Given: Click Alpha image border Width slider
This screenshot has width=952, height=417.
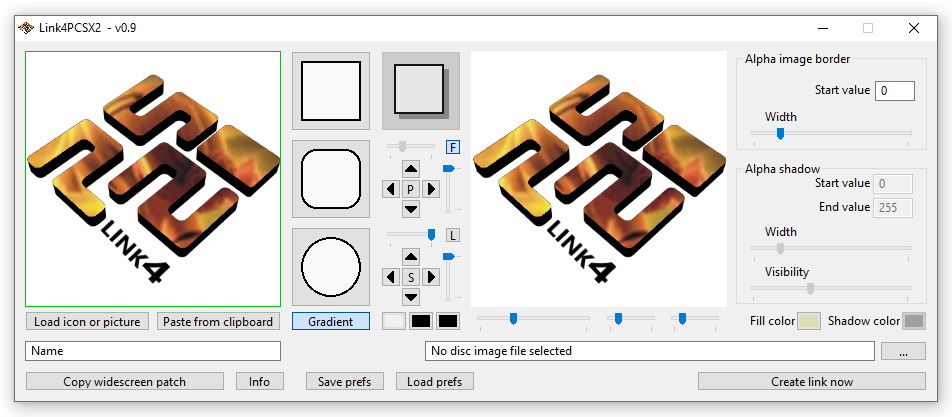Looking at the screenshot, I should coord(831,134).
